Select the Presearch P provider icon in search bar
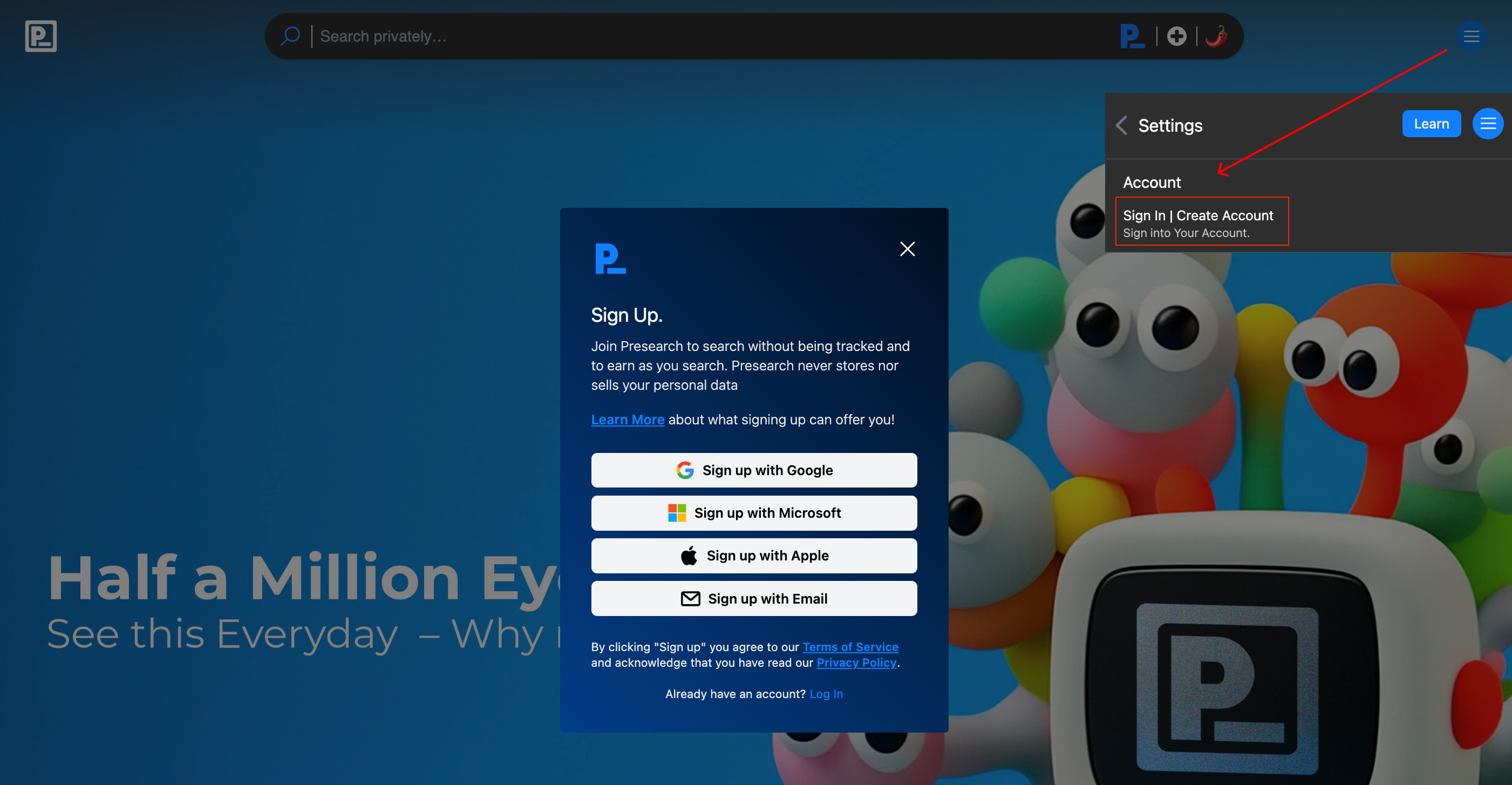 1132,36
